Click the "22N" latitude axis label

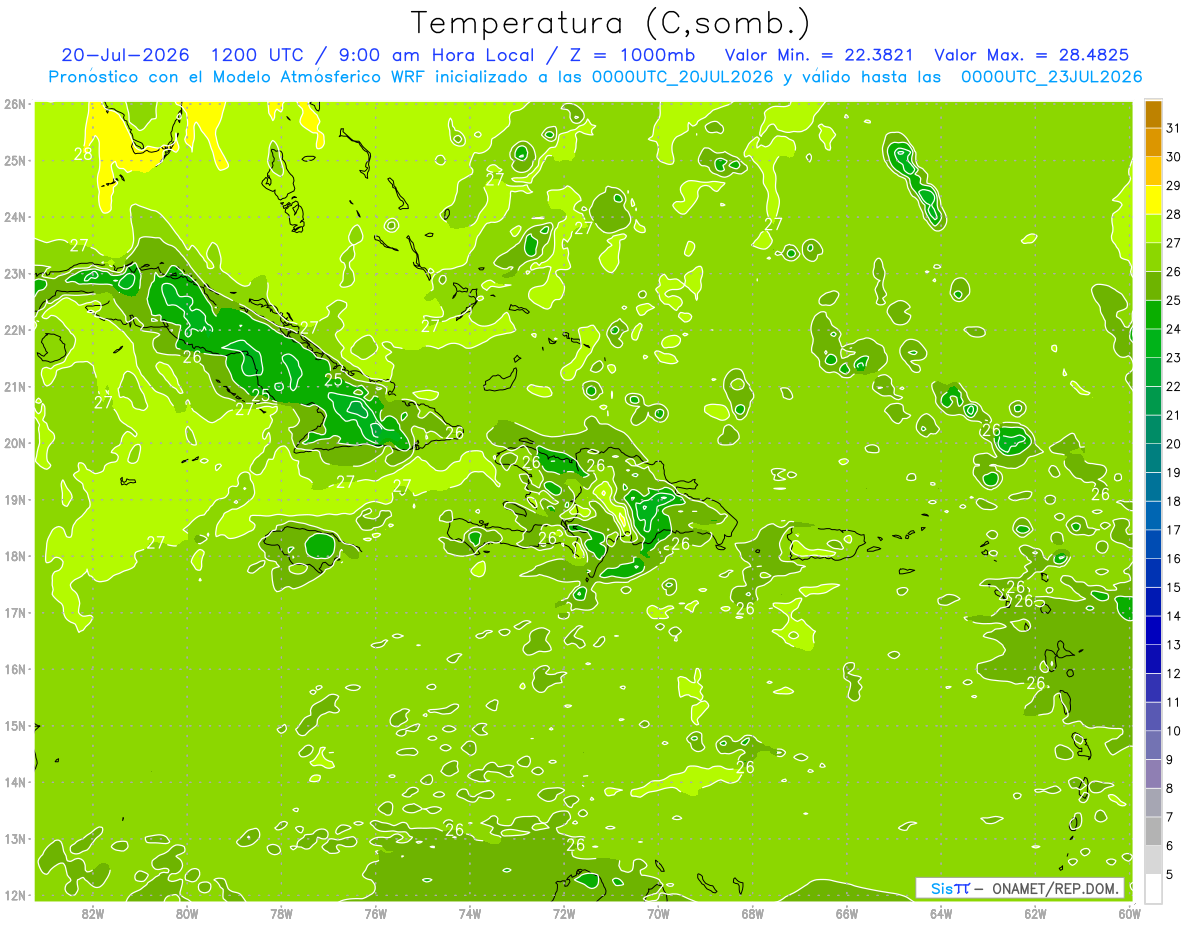(15, 330)
